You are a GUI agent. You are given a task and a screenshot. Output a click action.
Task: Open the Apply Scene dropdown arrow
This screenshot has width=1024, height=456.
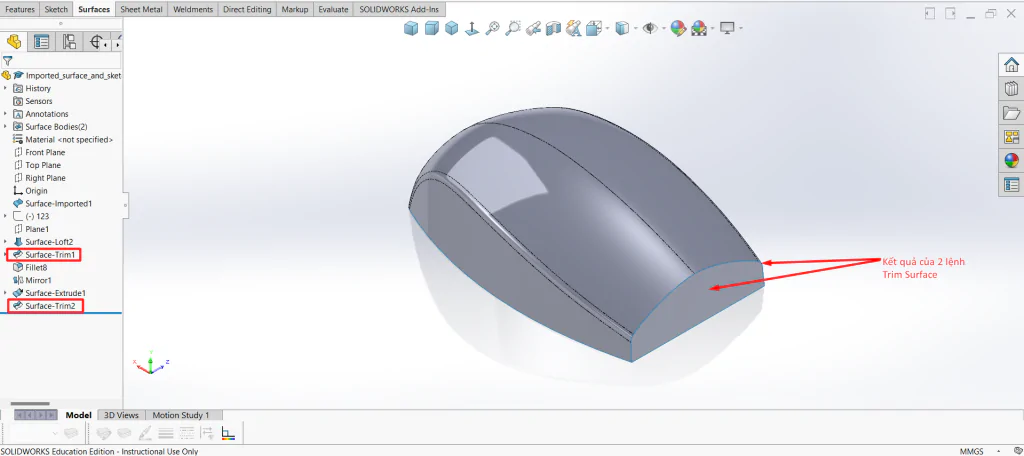click(x=712, y=29)
